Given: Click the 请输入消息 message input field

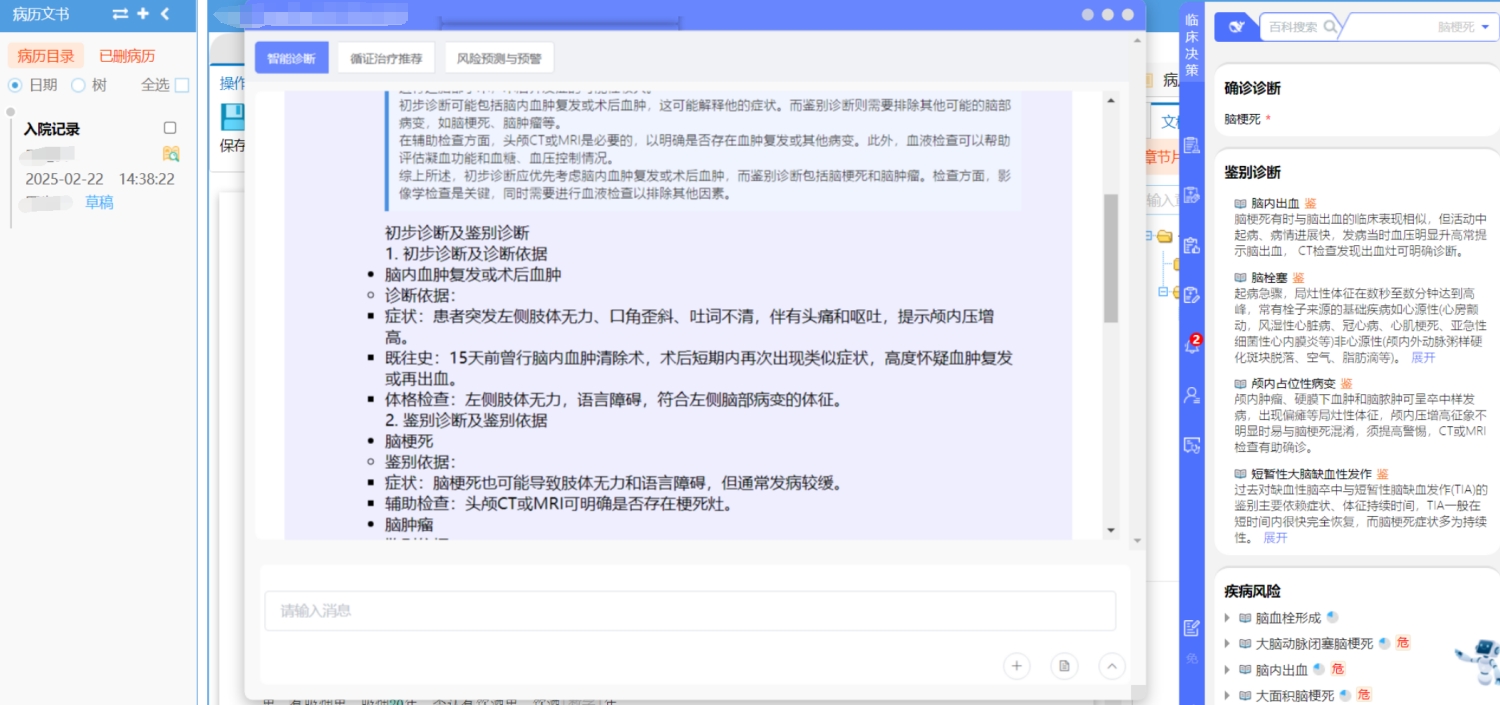Looking at the screenshot, I should [689, 611].
